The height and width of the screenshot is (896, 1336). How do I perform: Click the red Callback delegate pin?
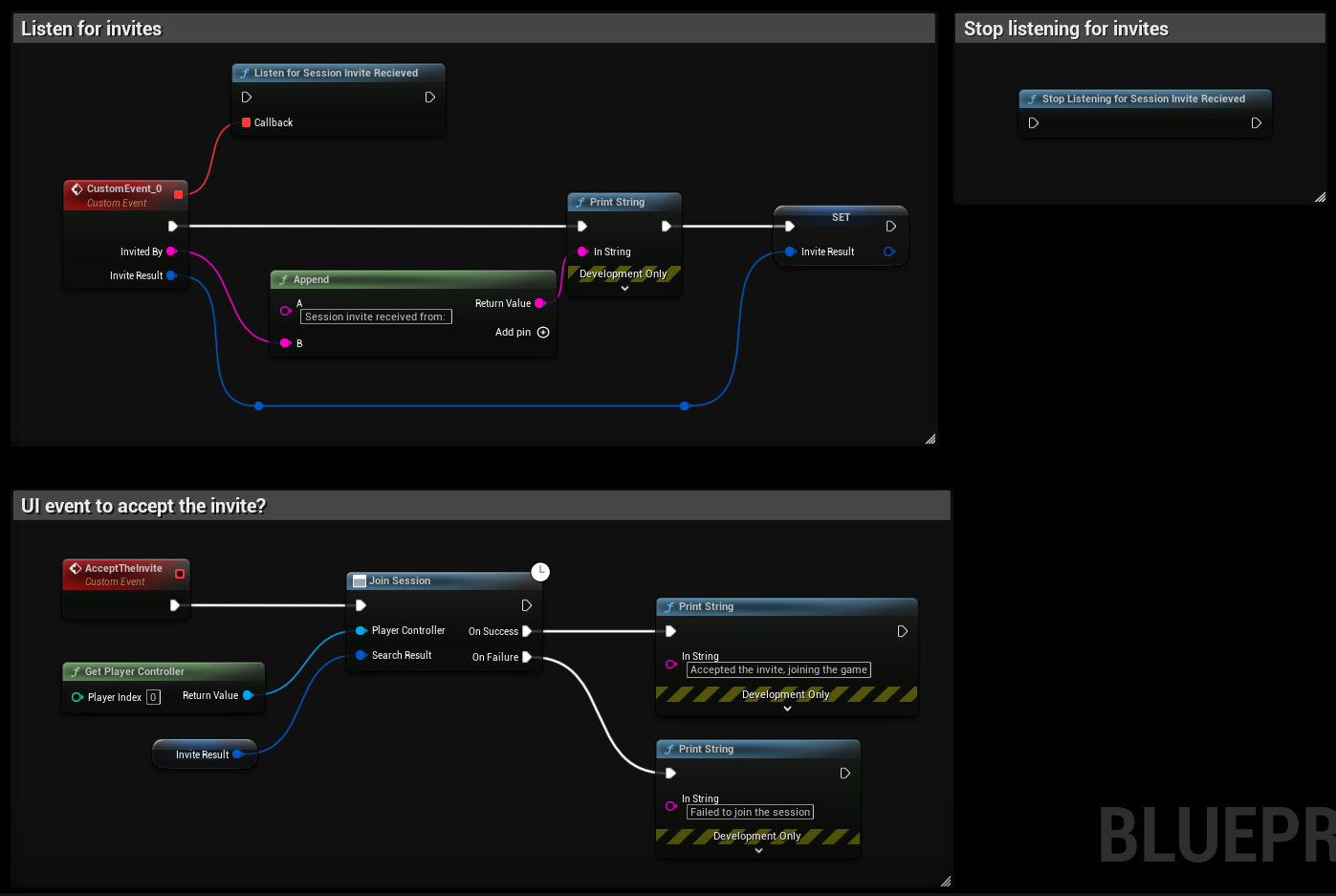tap(246, 122)
